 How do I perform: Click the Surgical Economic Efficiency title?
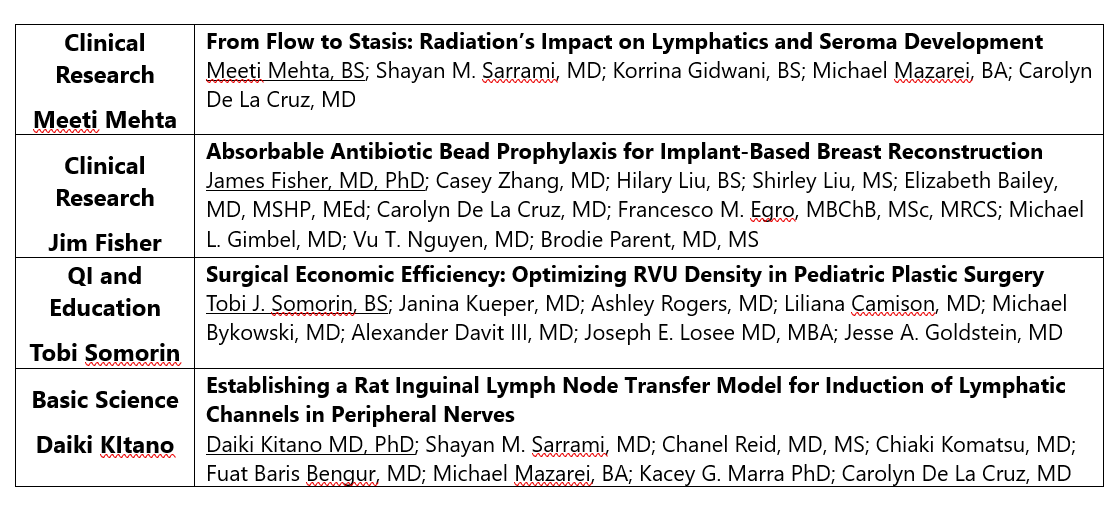[x=624, y=274]
